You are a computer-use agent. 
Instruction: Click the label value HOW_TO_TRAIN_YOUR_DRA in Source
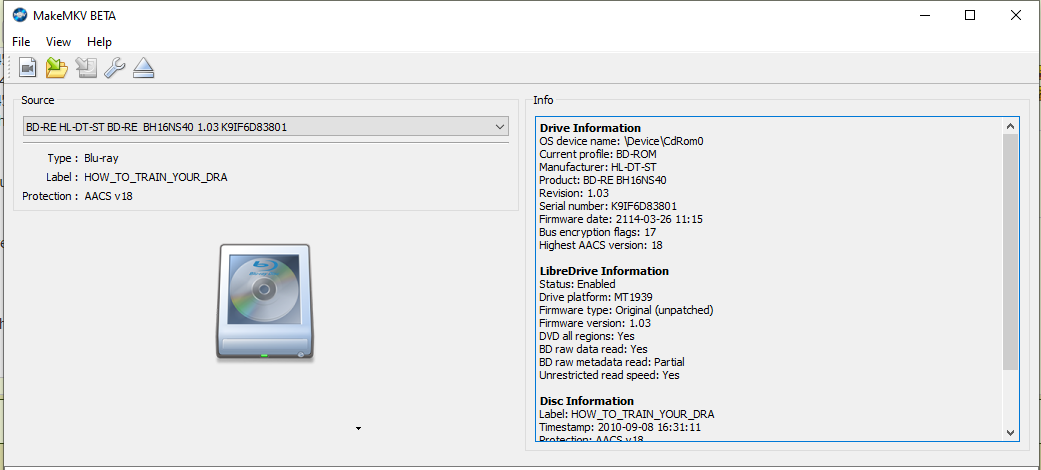156,177
